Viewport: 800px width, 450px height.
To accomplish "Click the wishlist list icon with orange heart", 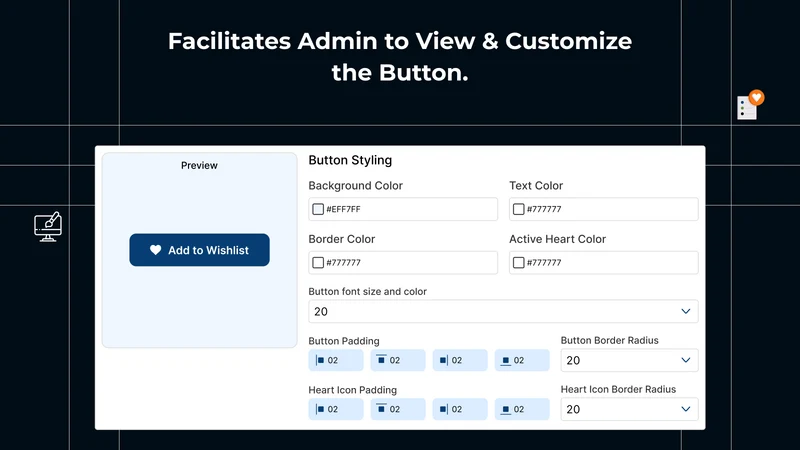I will tap(751, 105).
